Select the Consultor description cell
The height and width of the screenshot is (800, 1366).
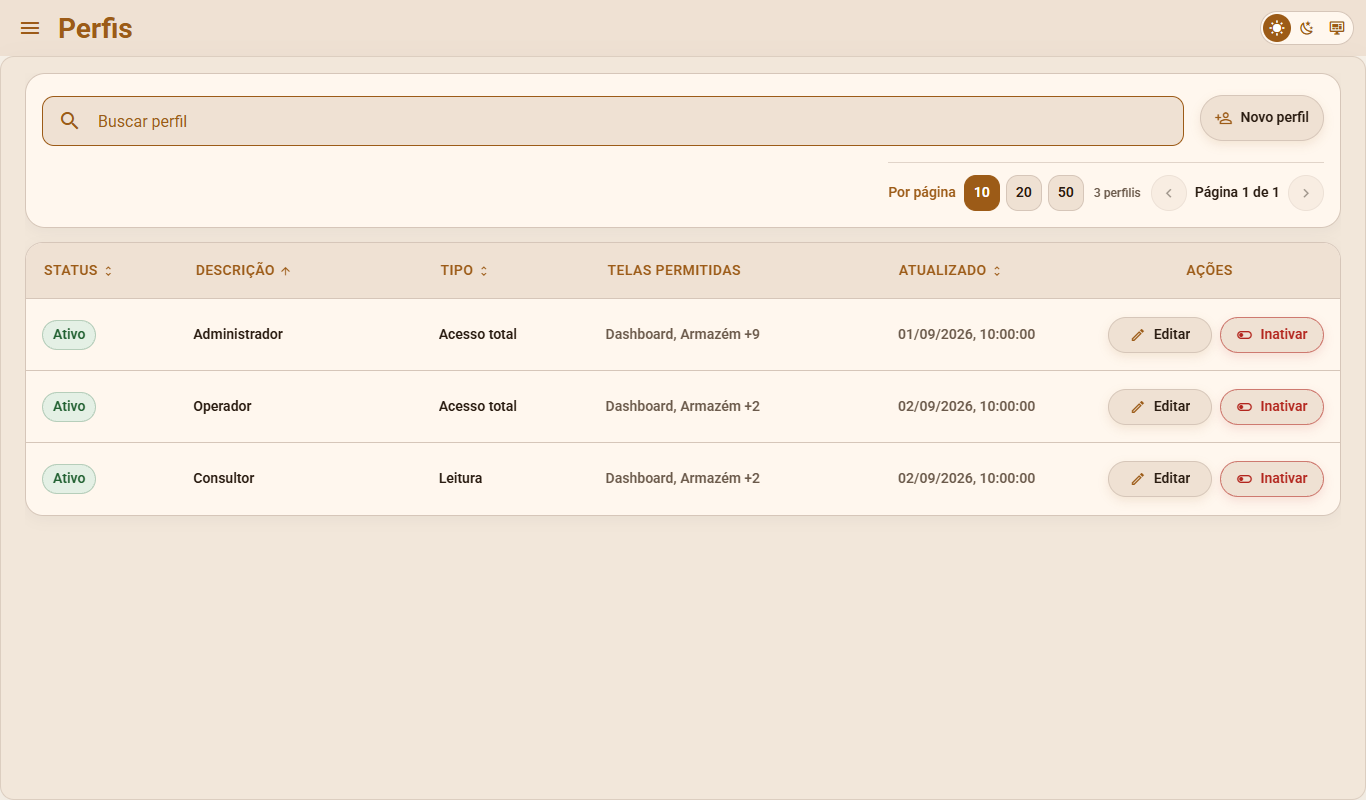[x=224, y=479]
